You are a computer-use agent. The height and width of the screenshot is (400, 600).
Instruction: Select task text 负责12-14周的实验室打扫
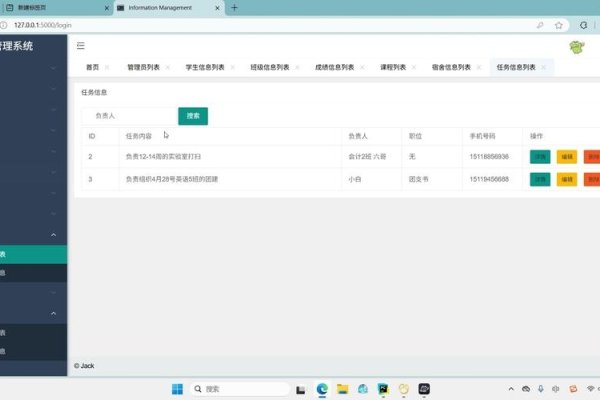coord(163,157)
